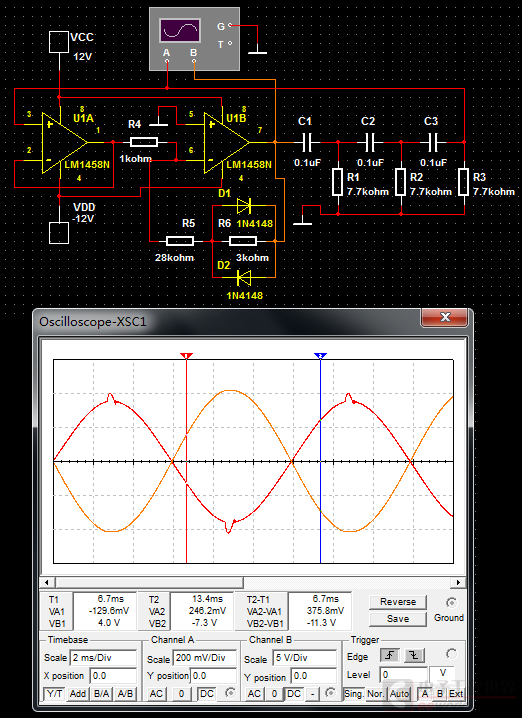522x718 pixels.
Task: Select Auto trigger mode
Action: pos(399,693)
